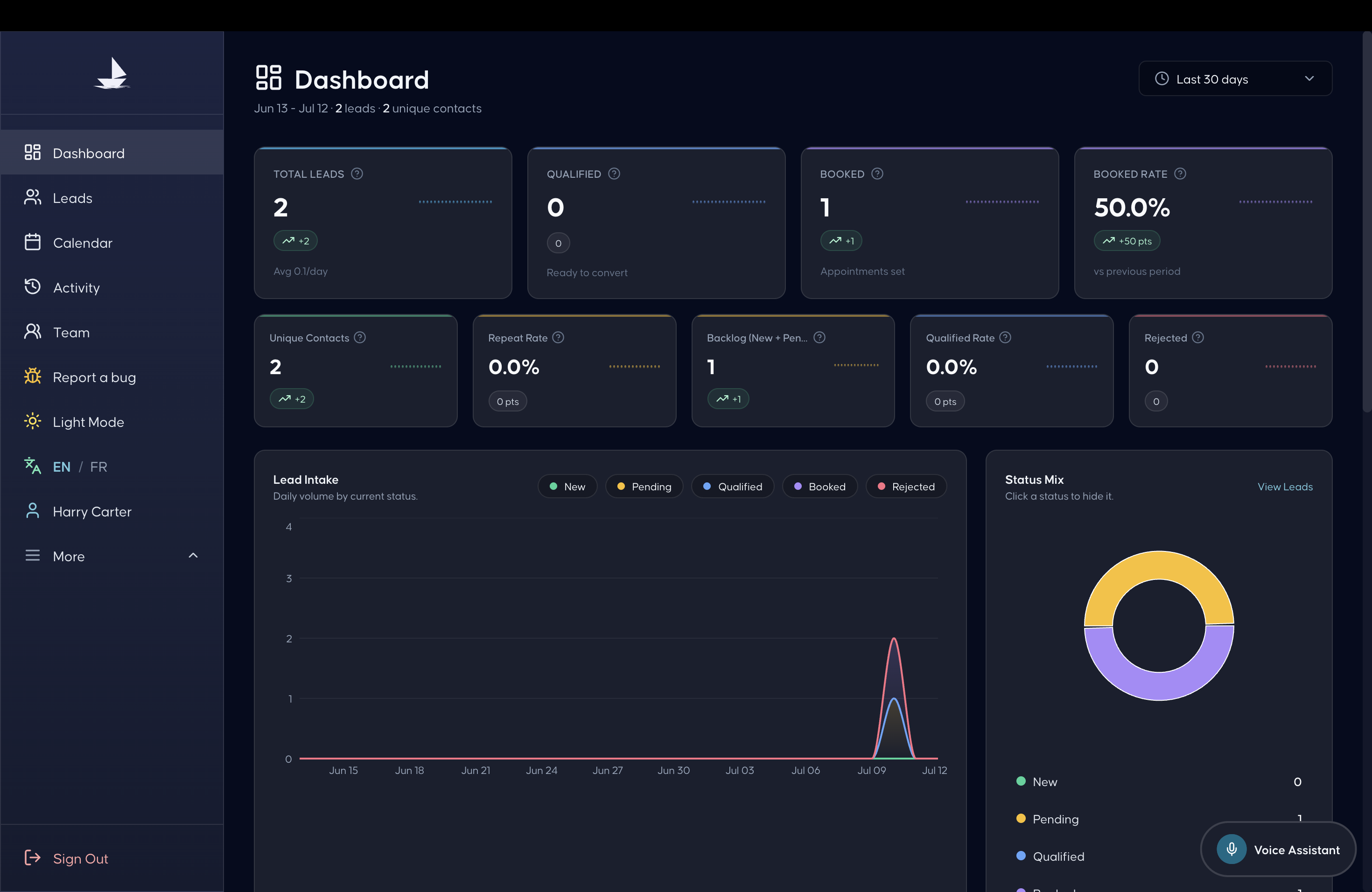This screenshot has width=1372, height=892.
Task: Click the clock icon in the date range selector
Action: [1162, 79]
